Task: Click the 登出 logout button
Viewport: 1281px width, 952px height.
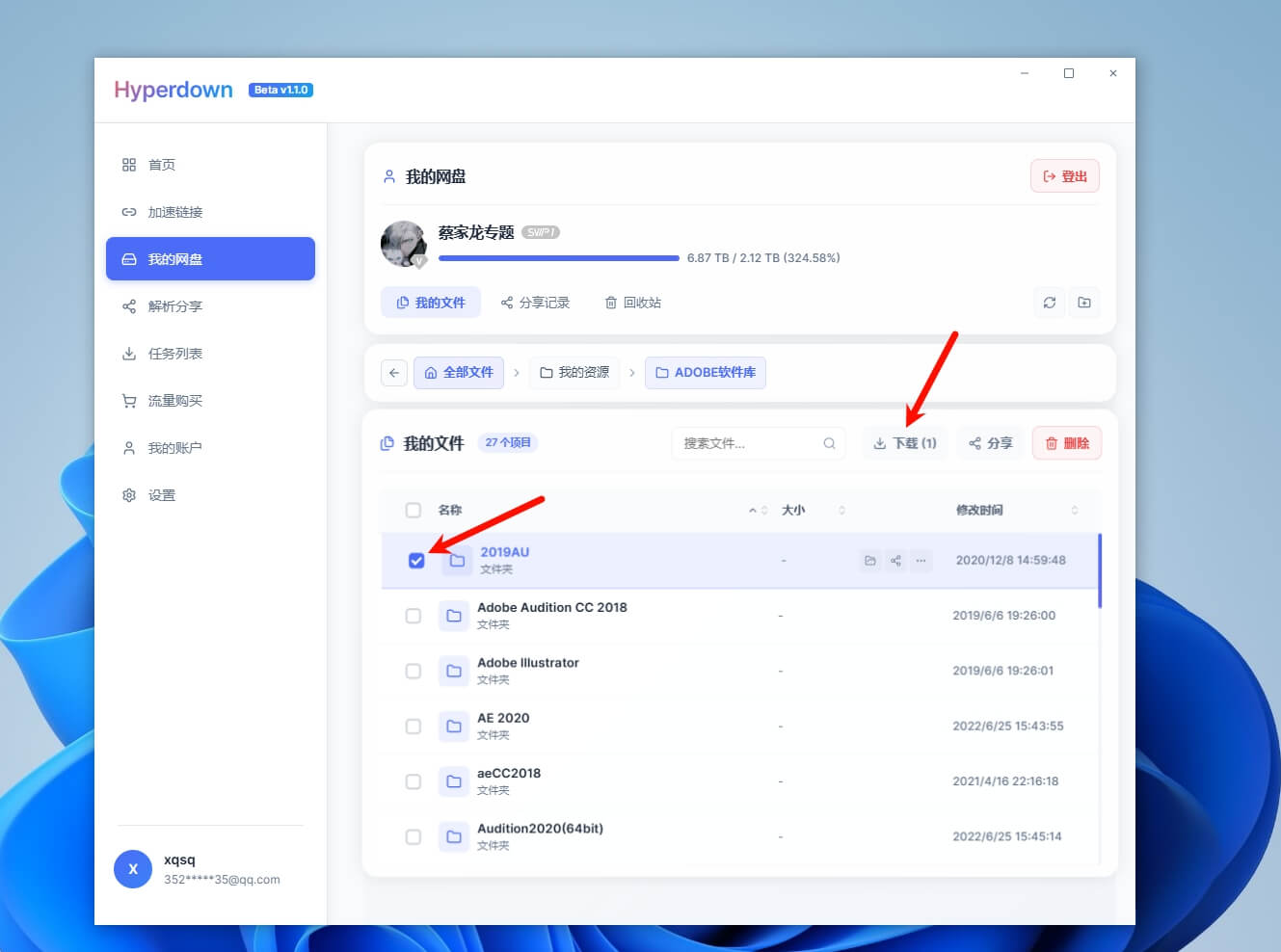Action: [x=1064, y=175]
